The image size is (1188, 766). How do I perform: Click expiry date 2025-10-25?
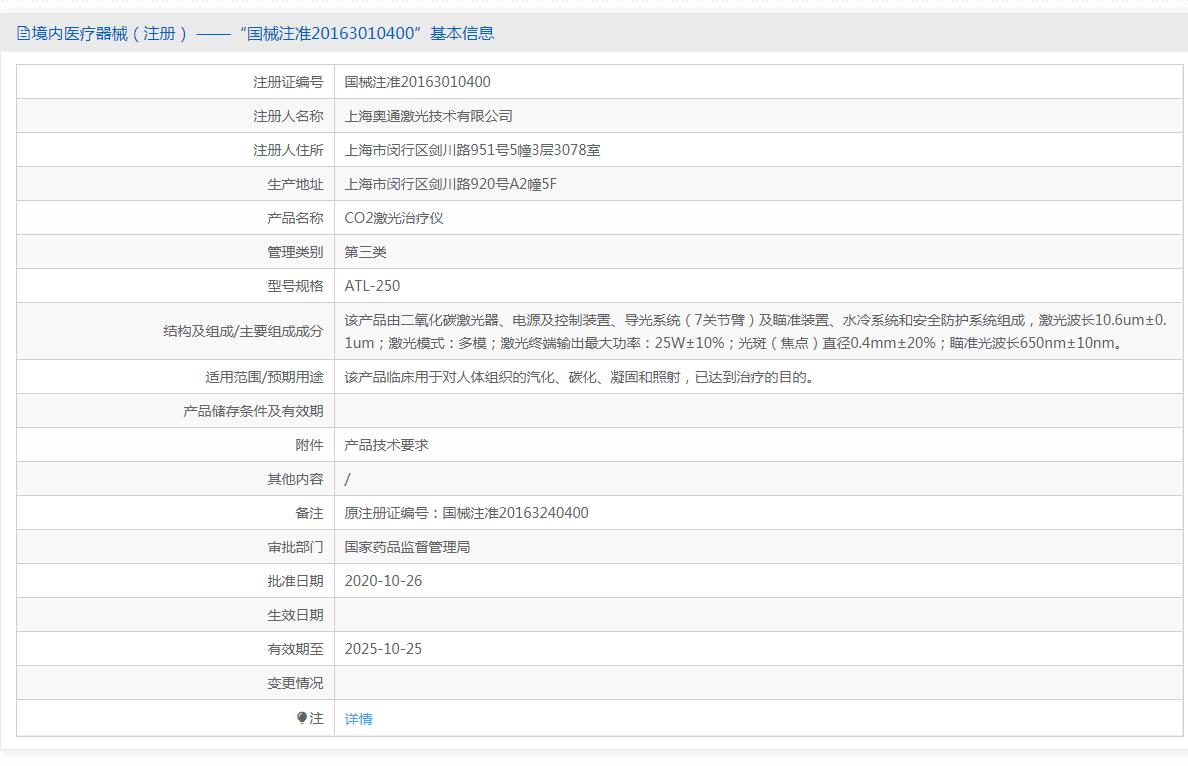(x=383, y=649)
